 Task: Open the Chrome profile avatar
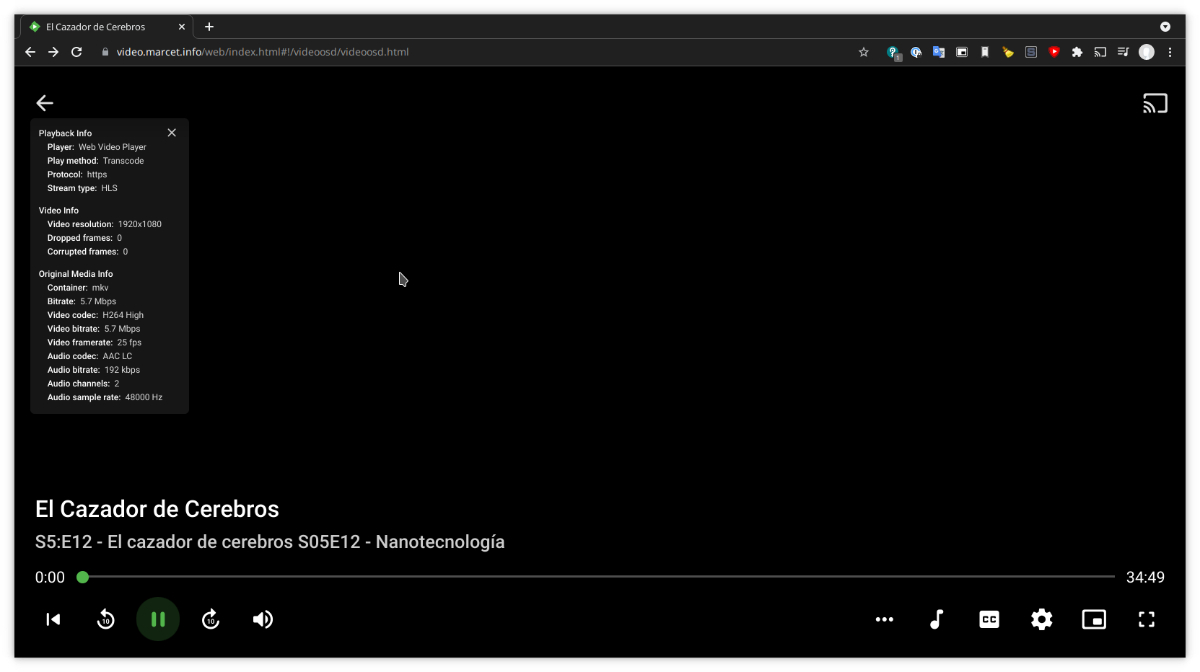(1146, 52)
